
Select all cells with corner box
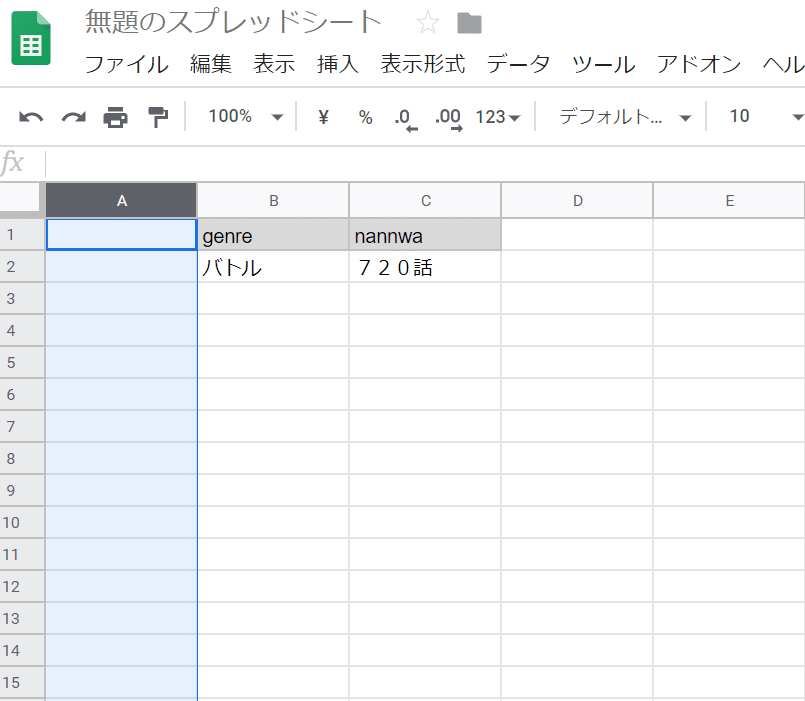tap(20, 197)
